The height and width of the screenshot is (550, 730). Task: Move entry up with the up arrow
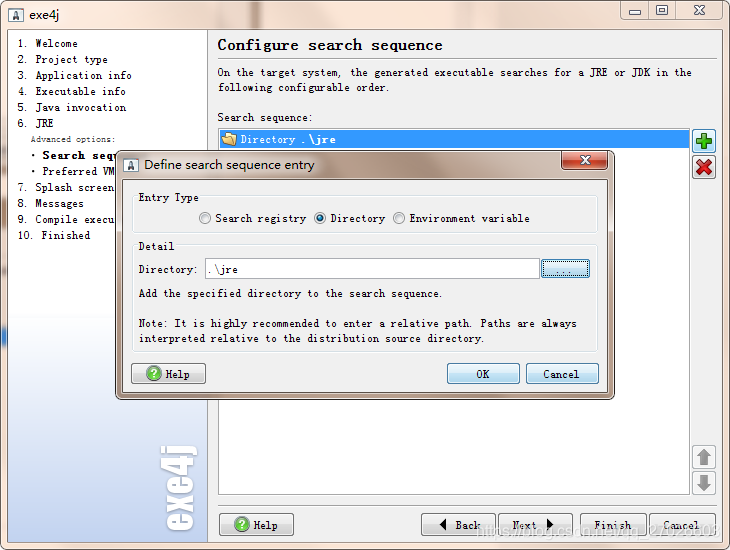click(703, 457)
